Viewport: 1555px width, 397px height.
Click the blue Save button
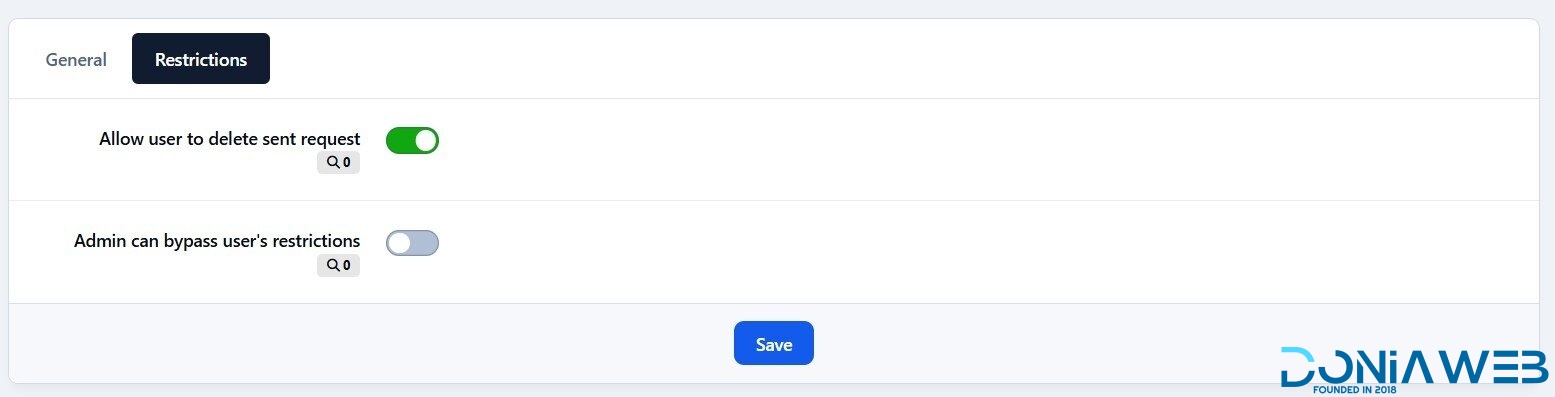click(774, 343)
